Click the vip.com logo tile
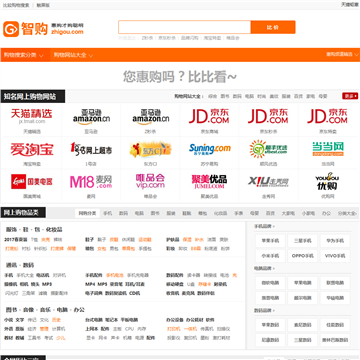The image size is (360, 360). point(150,181)
